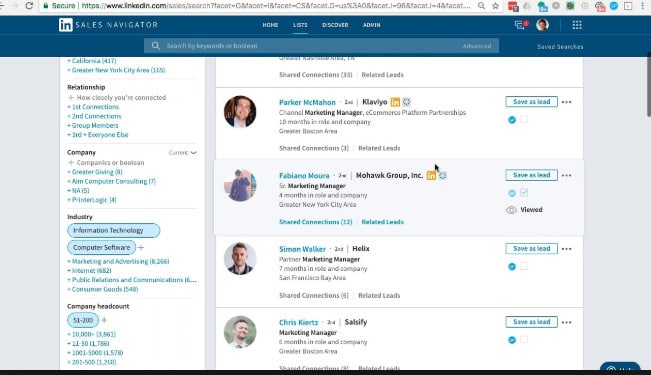This screenshot has width=651, height=375.
Task: Open the Company Current dropdown
Action: (183, 153)
